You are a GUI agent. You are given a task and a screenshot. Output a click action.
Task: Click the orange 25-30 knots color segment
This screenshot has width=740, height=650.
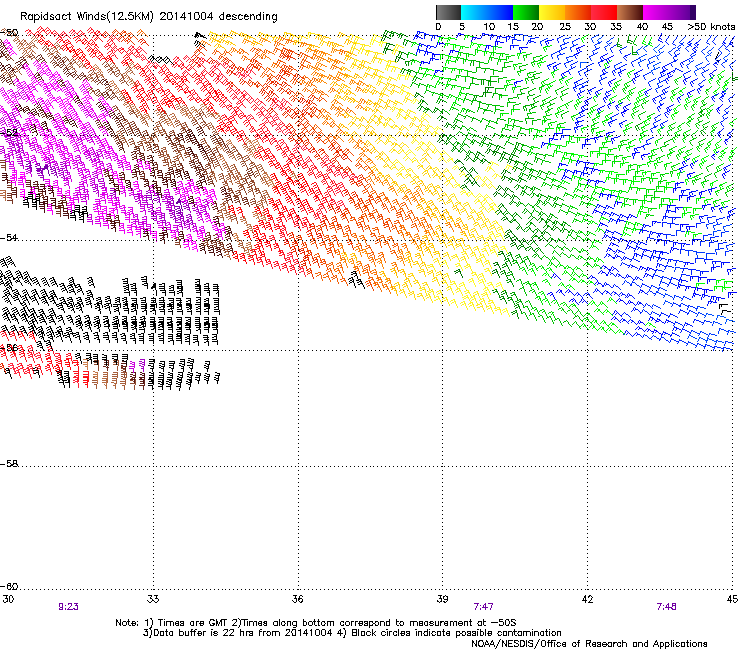tap(578, 12)
